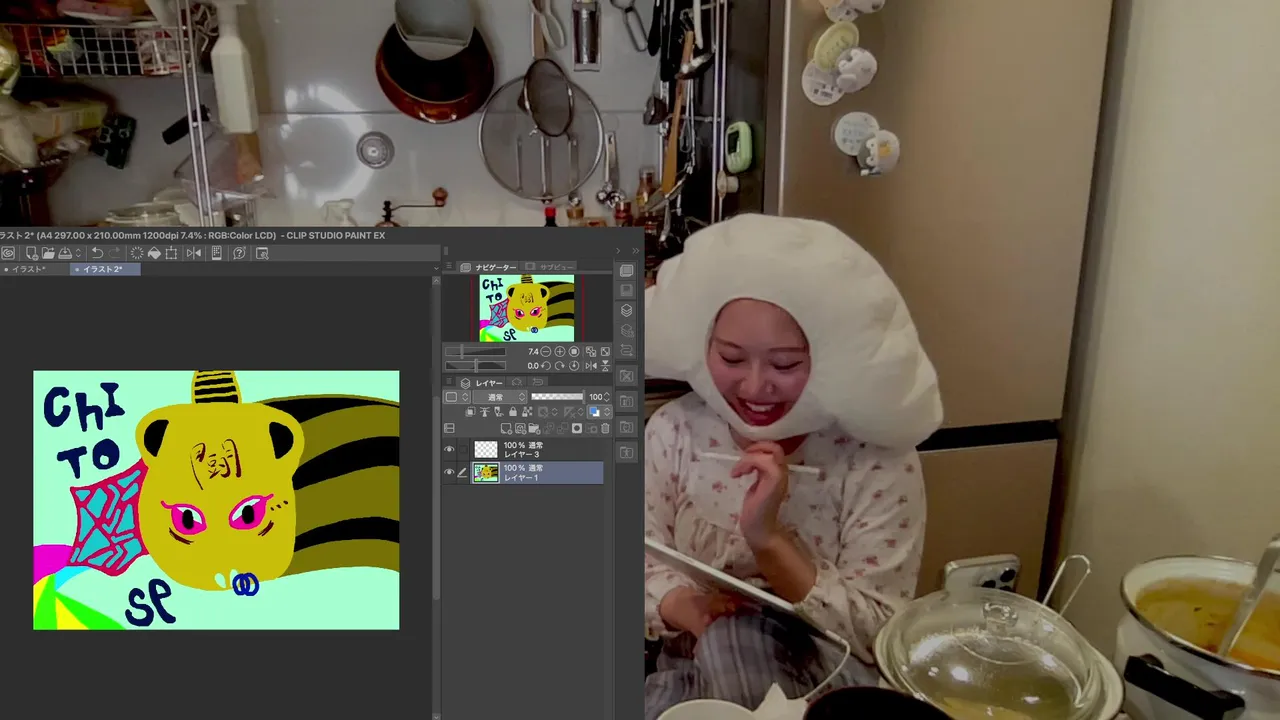
Task: Open the tablet/smartphone connect icon
Action: (217, 253)
